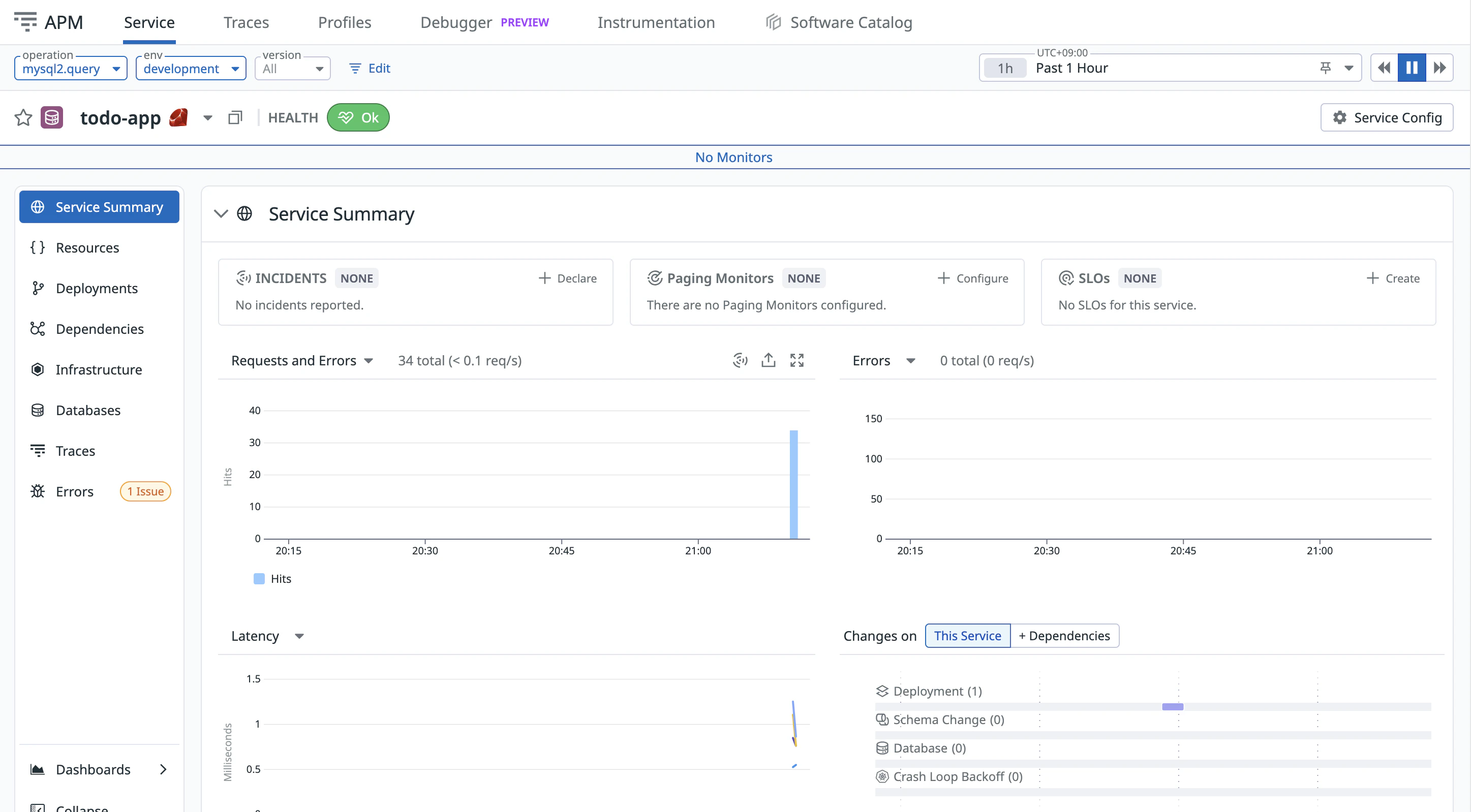
Task: Declare incident from Requests graph icon
Action: point(740,360)
